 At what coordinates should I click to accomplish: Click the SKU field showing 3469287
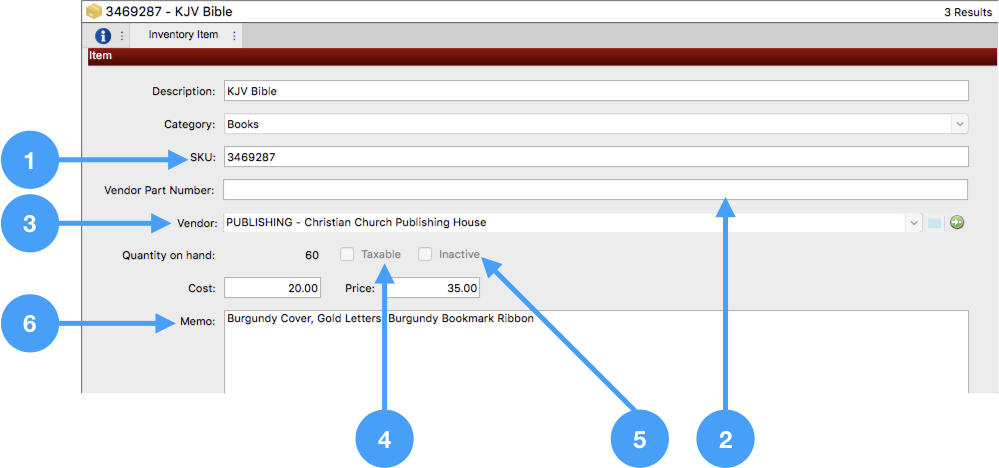(x=595, y=157)
